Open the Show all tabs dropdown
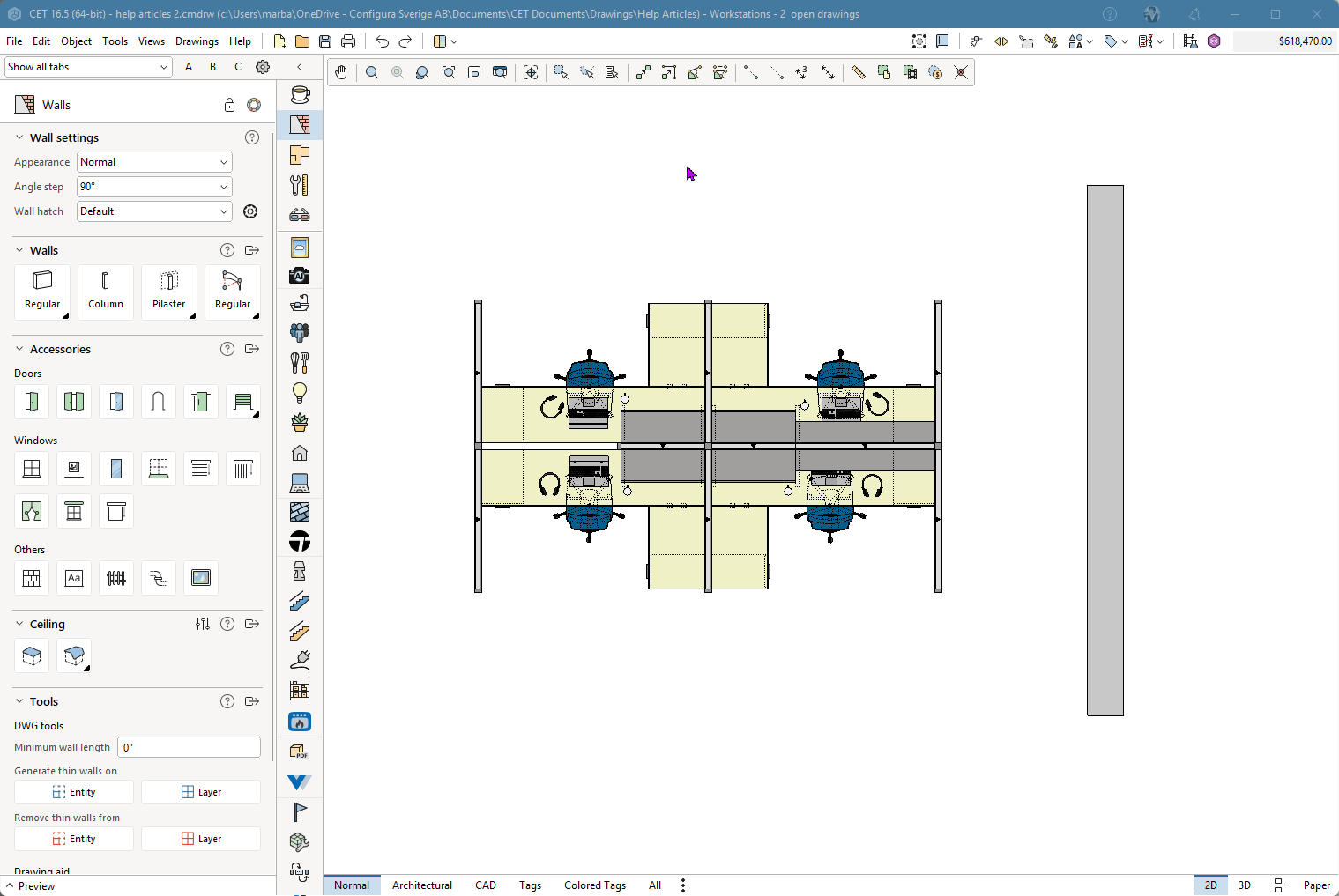This screenshot has height=896, width=1339. 88,67
